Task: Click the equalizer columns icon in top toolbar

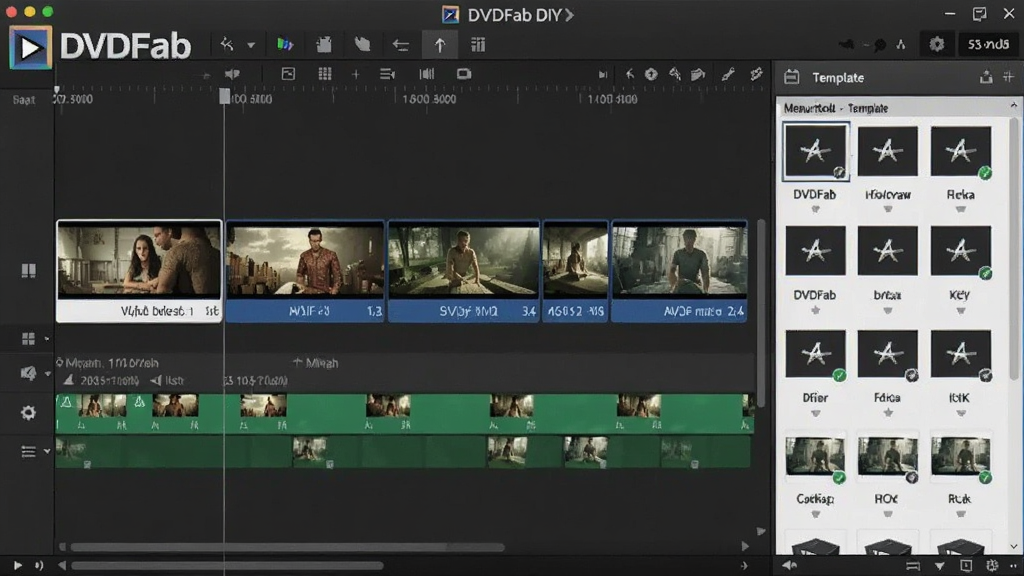Action: coord(478,44)
